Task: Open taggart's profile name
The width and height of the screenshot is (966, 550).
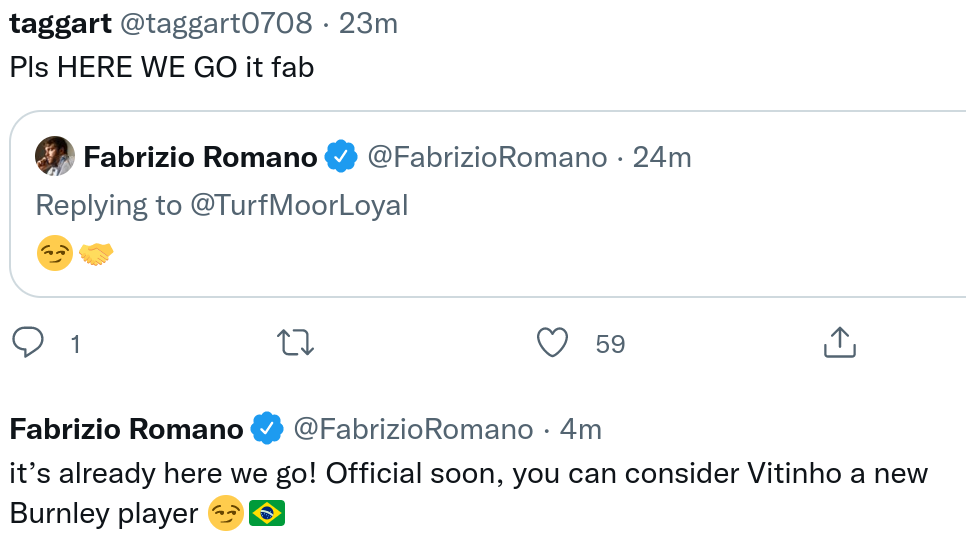Action: tap(60, 23)
